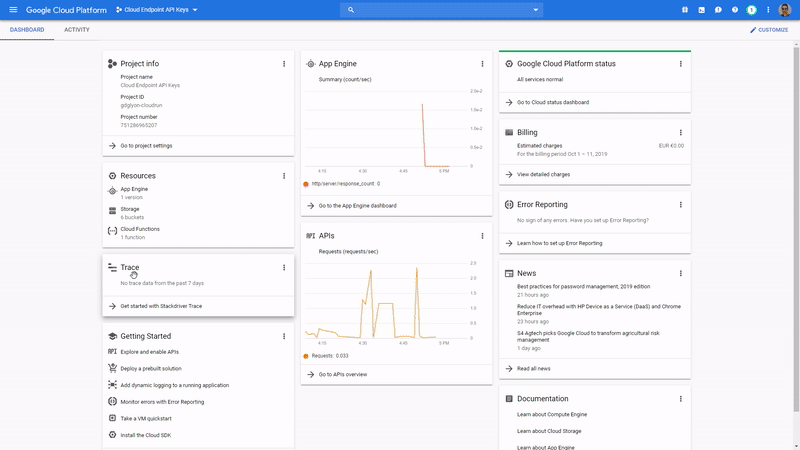The image size is (800, 450).
Task: Click Learn about Cloud Storage
Action: (x=549, y=431)
